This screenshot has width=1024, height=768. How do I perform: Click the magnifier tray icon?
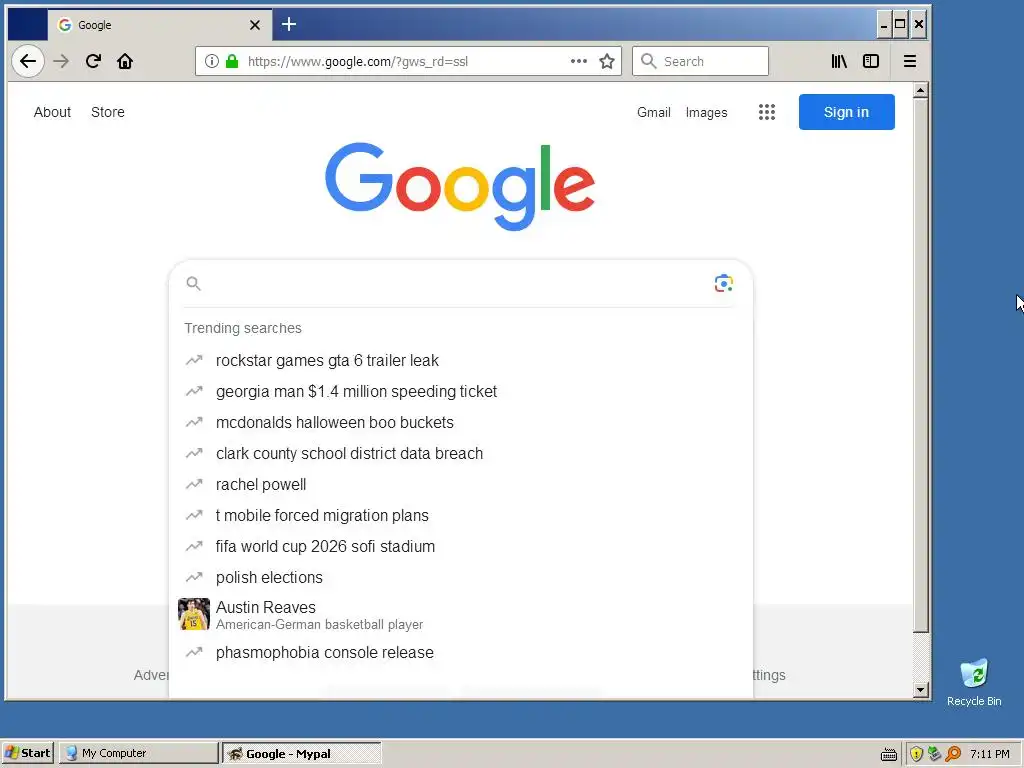(953, 754)
